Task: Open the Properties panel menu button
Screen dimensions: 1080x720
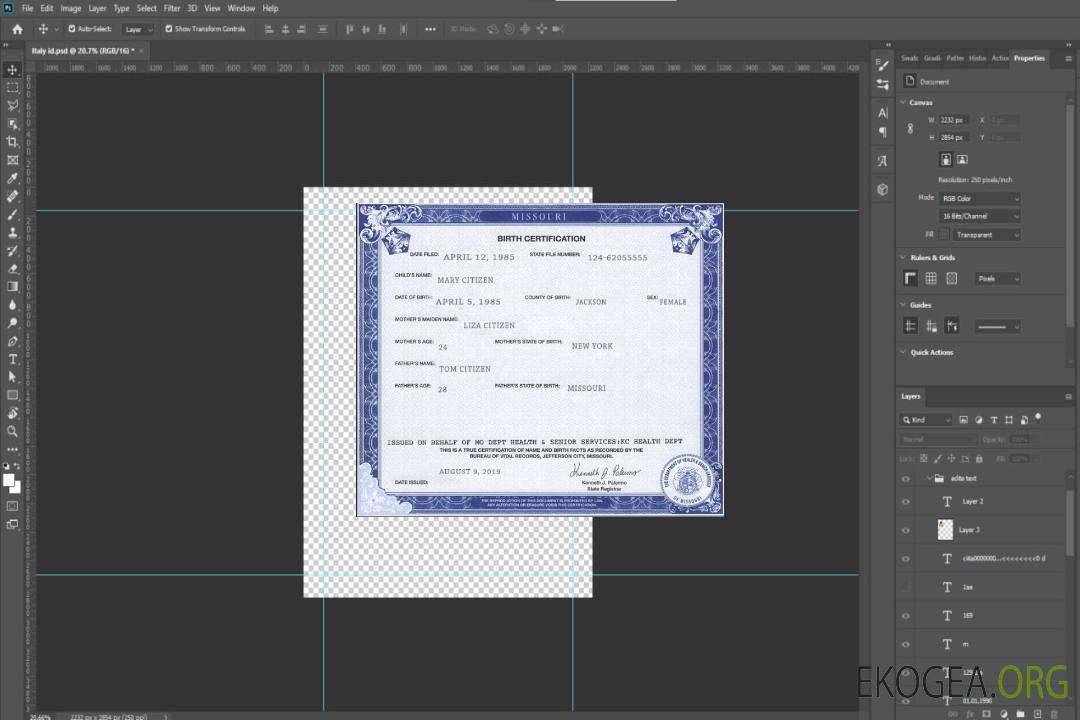Action: click(x=1068, y=59)
